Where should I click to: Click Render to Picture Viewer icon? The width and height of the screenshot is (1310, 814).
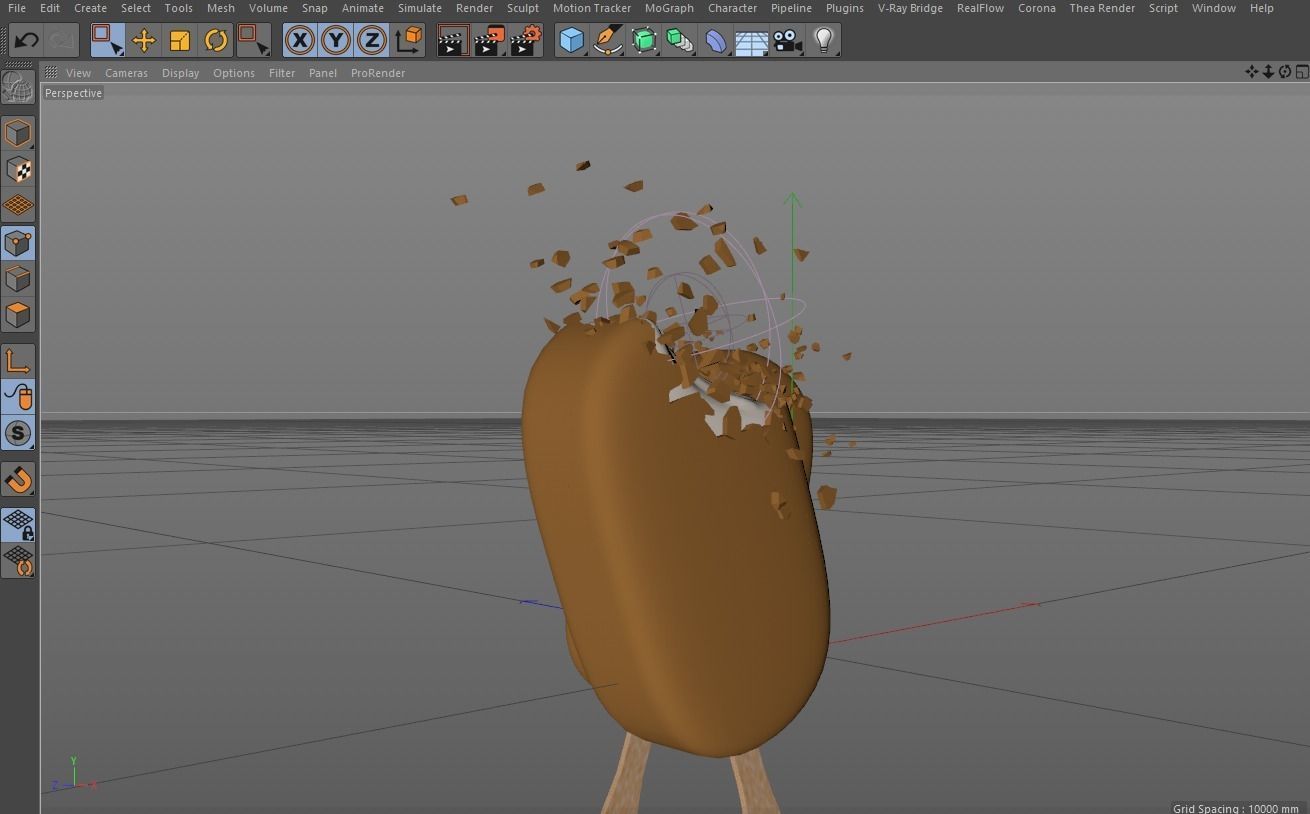pyautogui.click(x=489, y=41)
